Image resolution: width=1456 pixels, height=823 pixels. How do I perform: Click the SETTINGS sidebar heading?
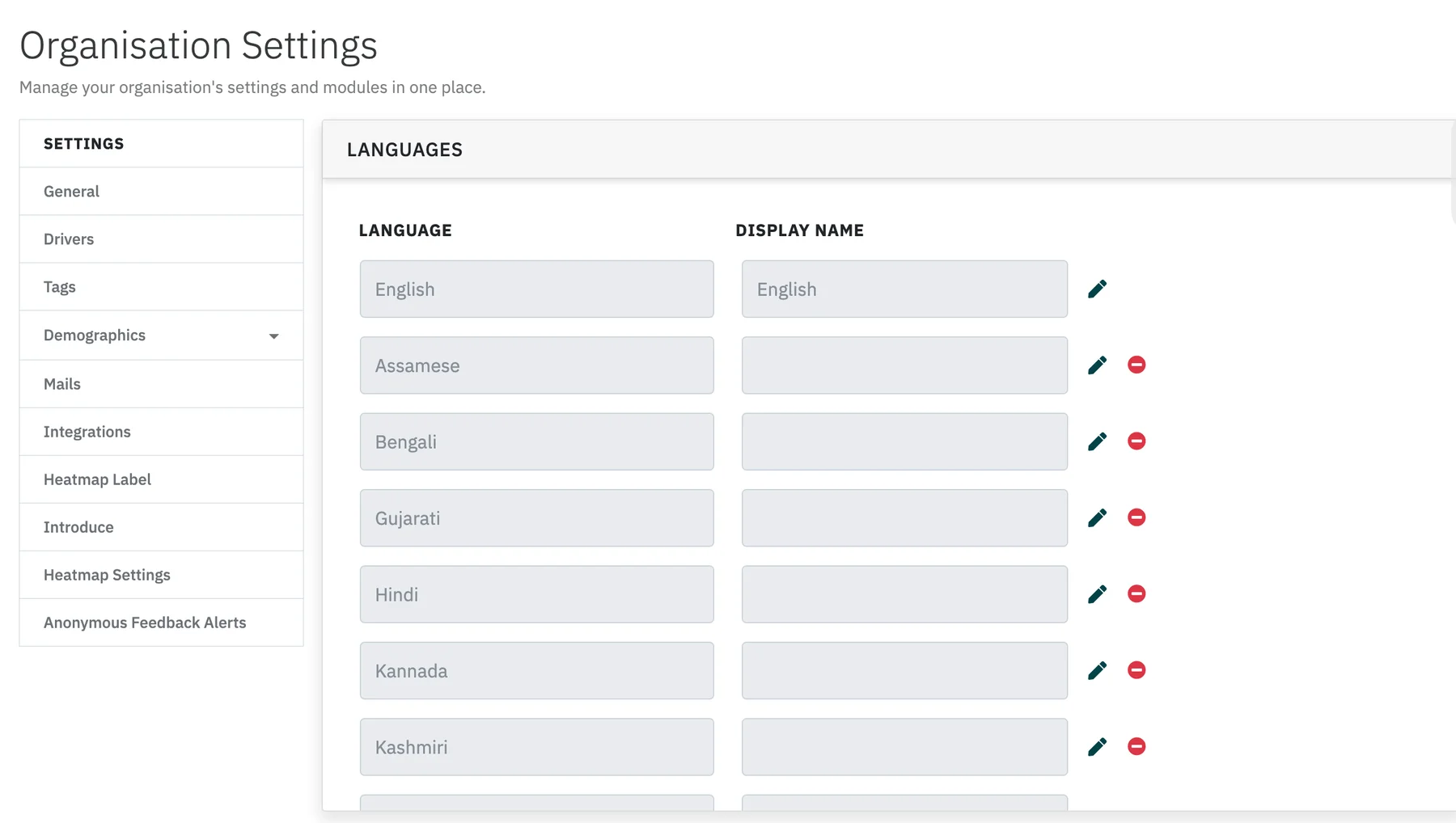(x=83, y=144)
